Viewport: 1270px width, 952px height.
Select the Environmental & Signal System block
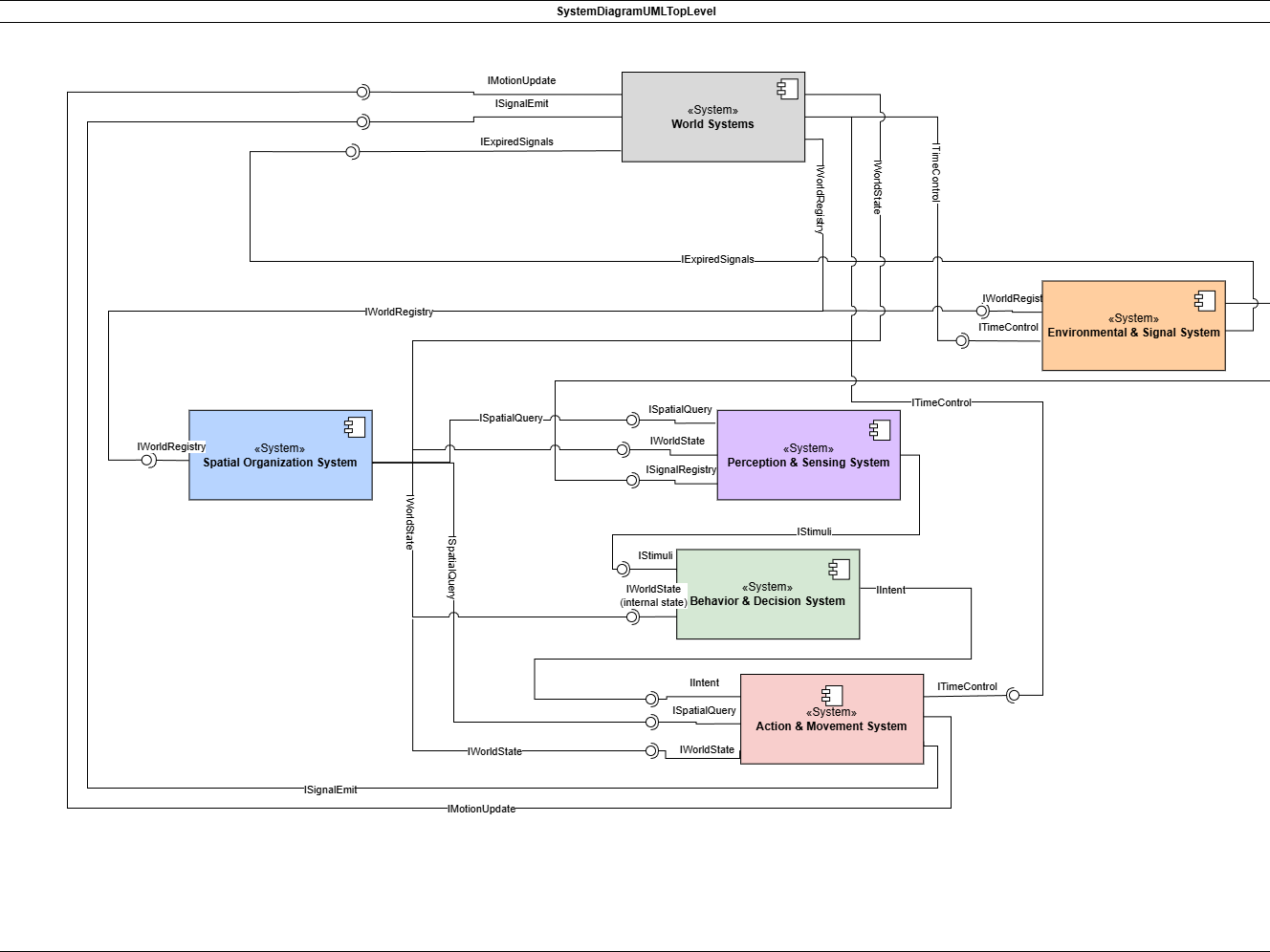coord(1133,325)
